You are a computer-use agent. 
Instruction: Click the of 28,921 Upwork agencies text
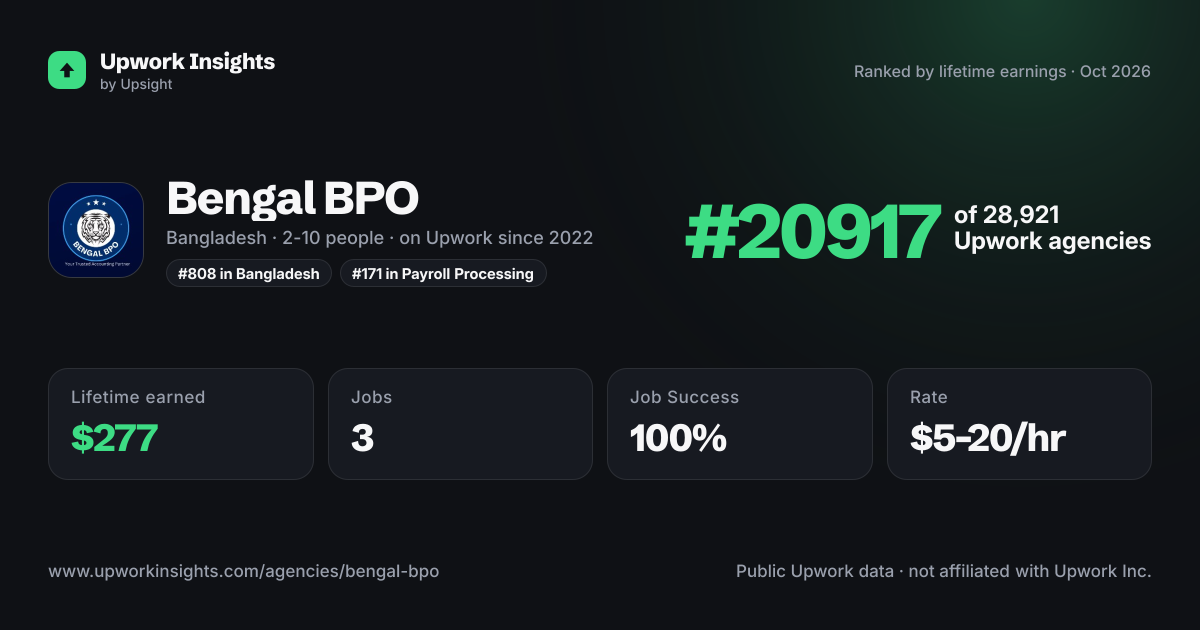click(1052, 228)
